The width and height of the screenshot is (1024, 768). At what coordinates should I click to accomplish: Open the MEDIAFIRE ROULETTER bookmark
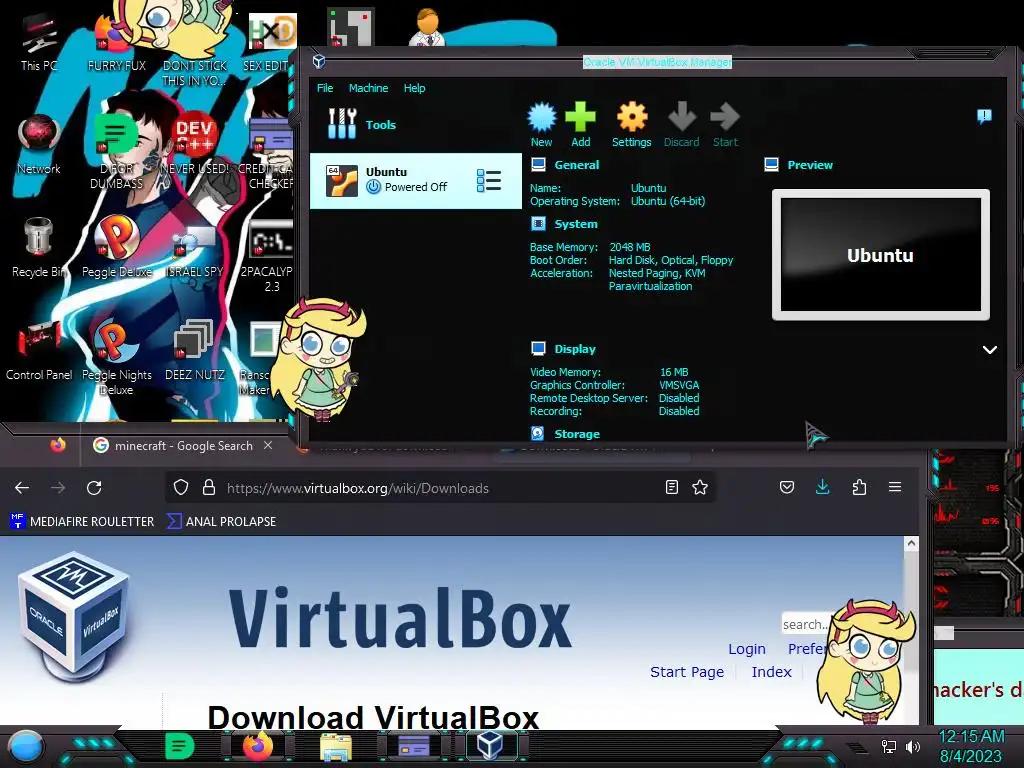[82, 521]
